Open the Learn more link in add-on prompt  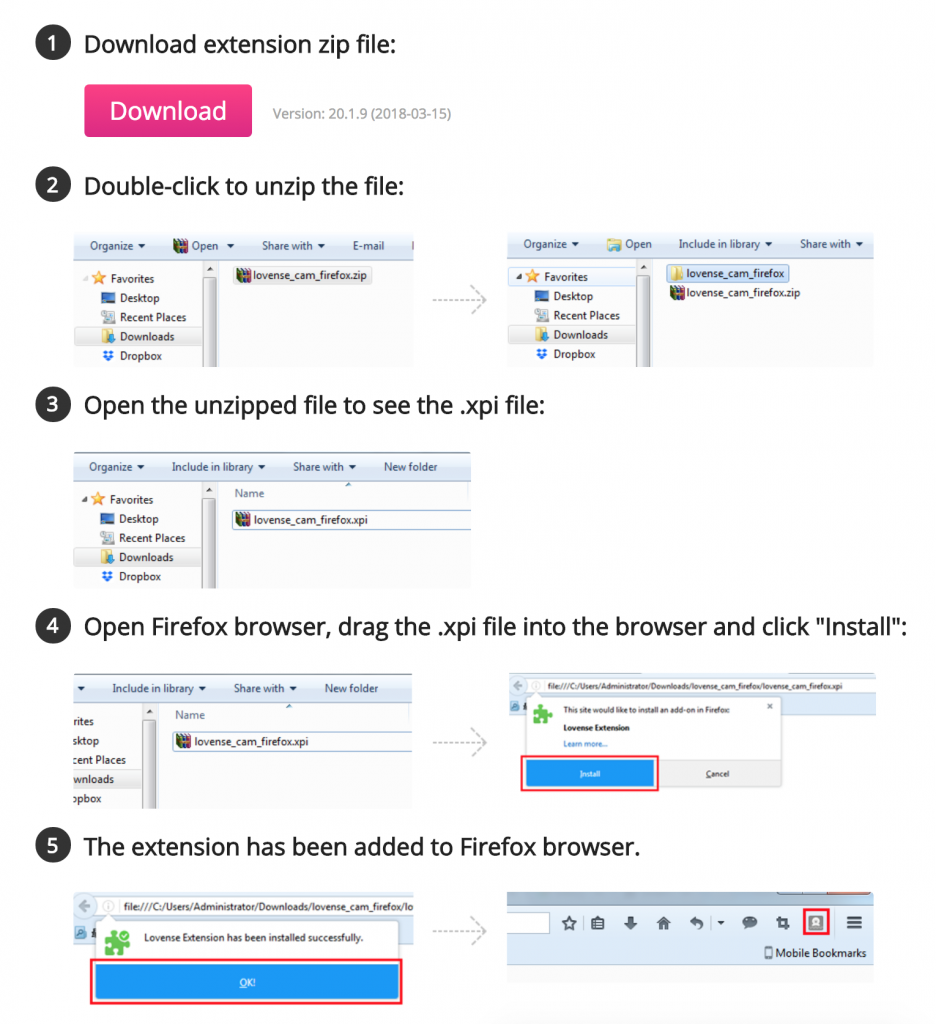[585, 744]
